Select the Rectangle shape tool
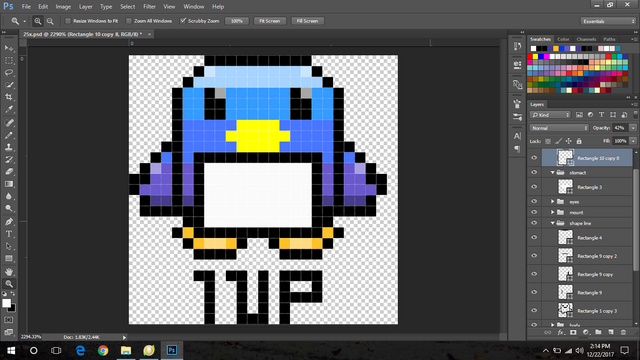 point(9,258)
